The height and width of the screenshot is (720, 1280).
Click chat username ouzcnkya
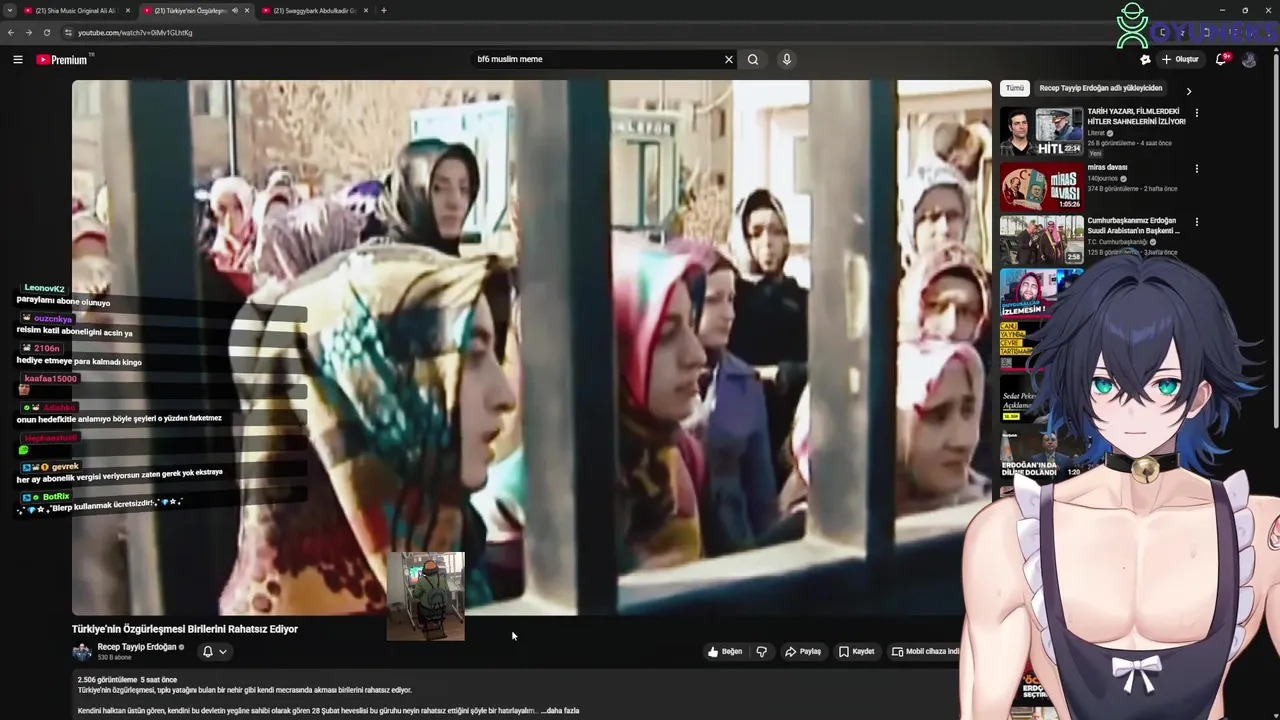(53, 319)
